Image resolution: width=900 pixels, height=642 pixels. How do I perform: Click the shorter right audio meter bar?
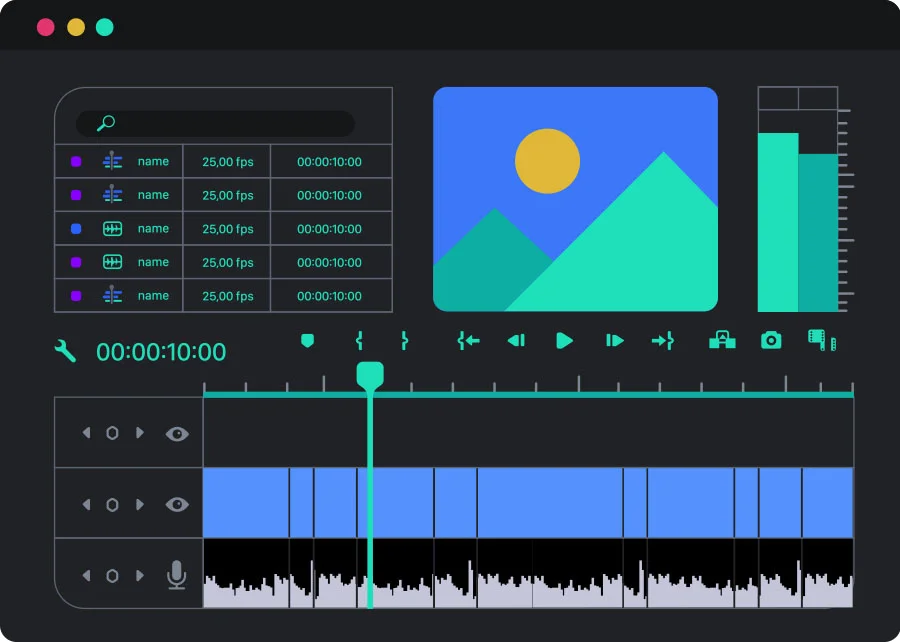[818, 232]
